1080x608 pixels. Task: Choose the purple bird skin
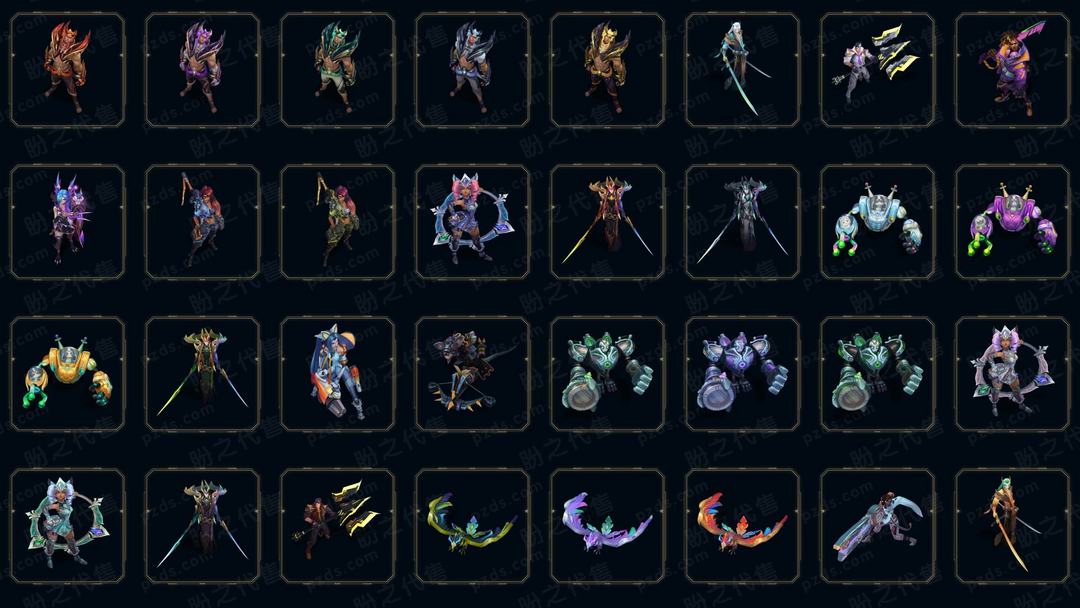(x=608, y=526)
